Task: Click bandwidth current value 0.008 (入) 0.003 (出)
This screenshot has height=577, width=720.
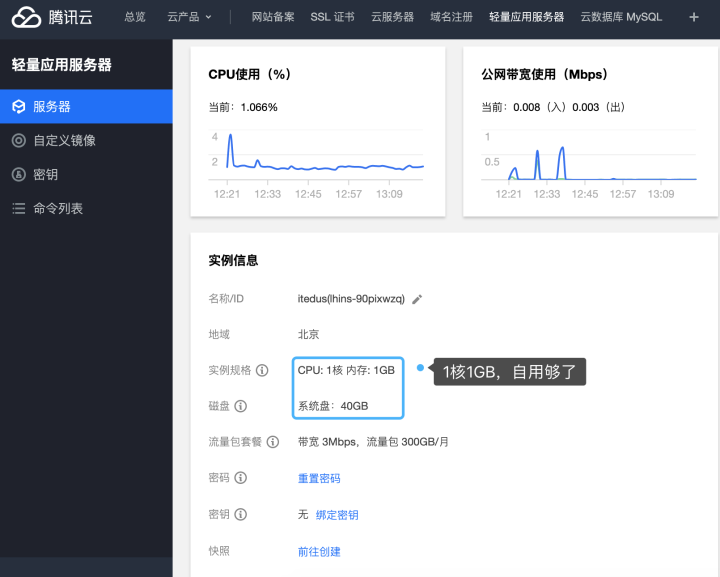Action: tap(569, 107)
